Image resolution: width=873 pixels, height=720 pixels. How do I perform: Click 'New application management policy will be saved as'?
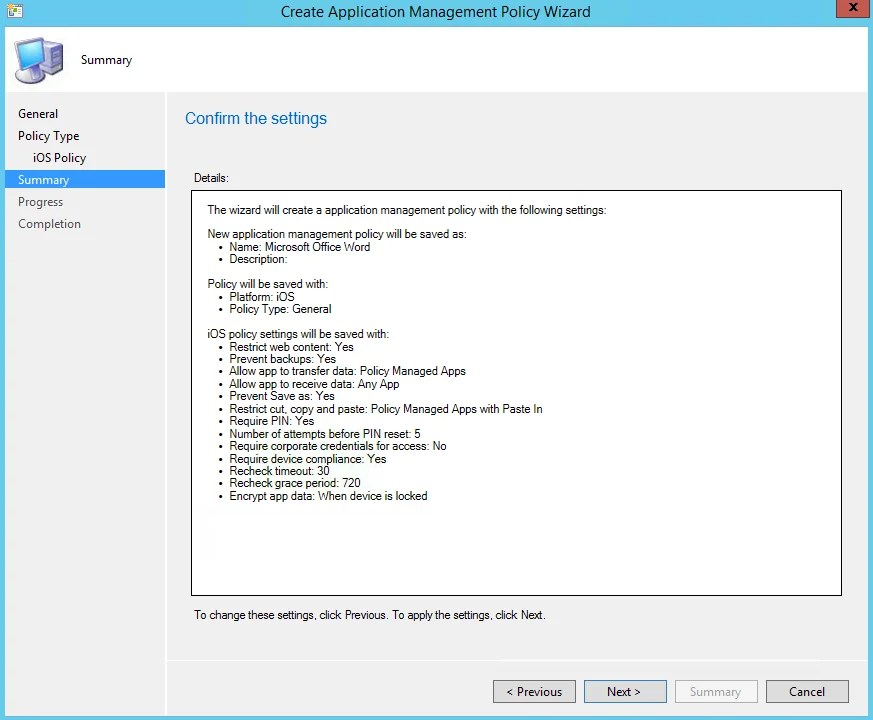point(337,234)
